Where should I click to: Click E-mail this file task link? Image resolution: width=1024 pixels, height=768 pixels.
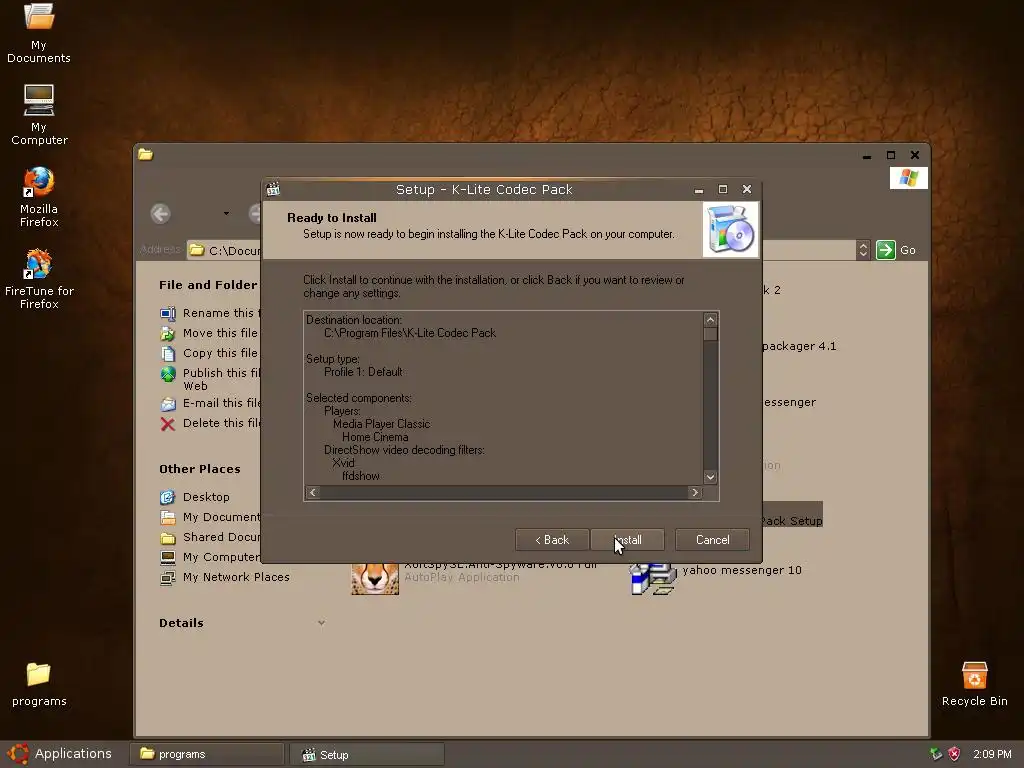tap(221, 403)
